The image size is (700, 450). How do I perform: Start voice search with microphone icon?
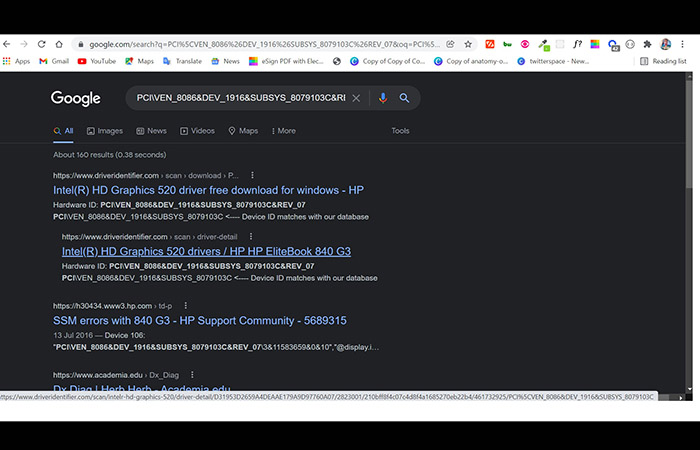(383, 98)
